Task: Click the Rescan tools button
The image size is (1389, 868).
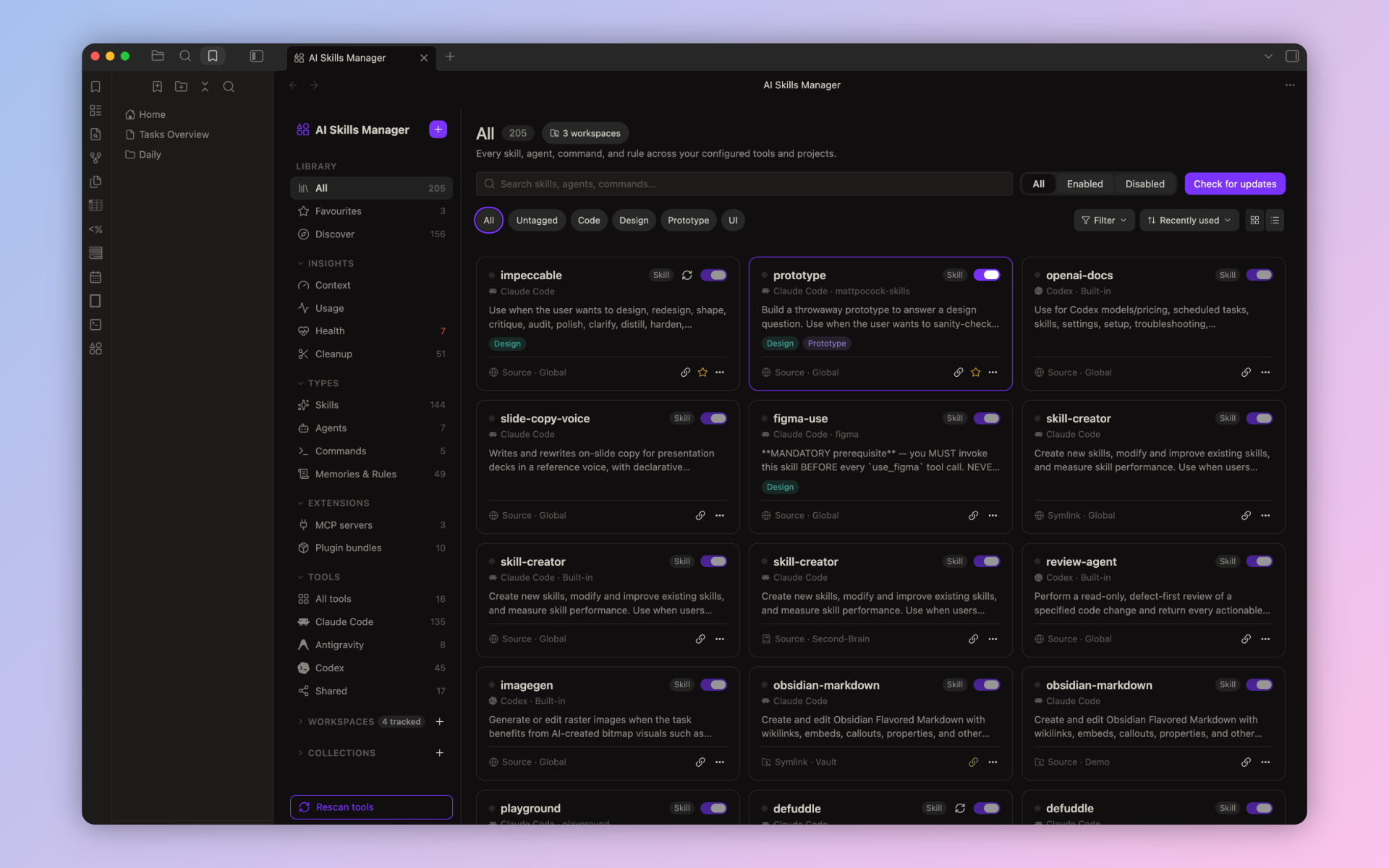Action: tap(371, 807)
